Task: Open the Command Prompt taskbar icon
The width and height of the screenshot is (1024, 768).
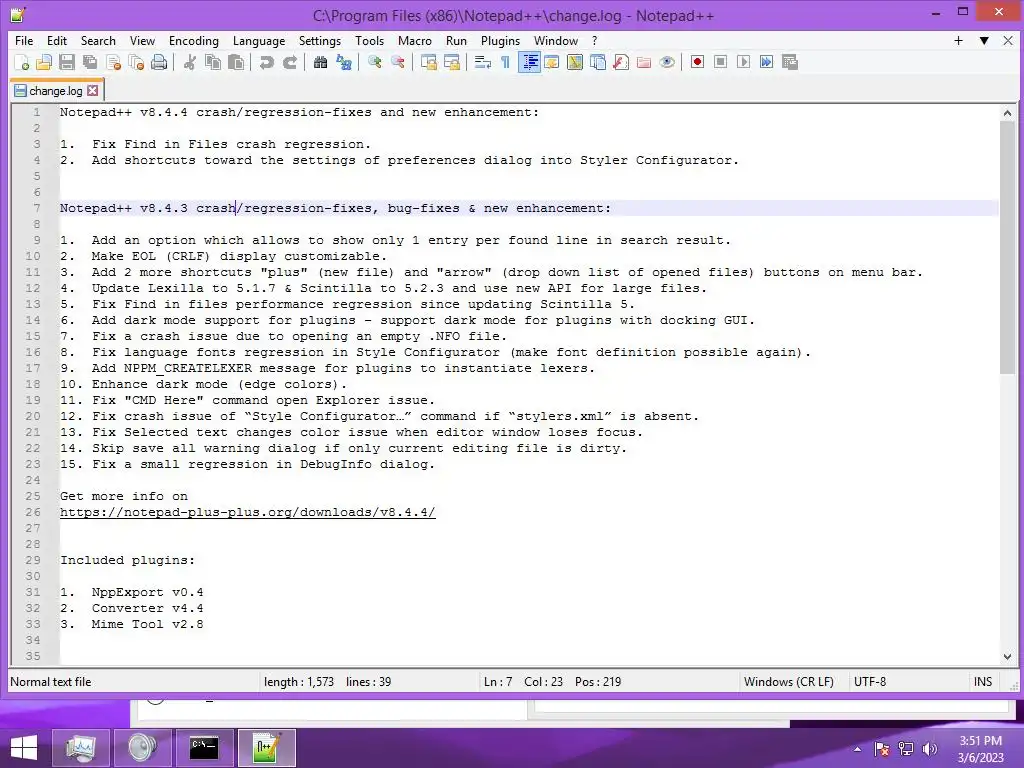Action: pyautogui.click(x=204, y=748)
